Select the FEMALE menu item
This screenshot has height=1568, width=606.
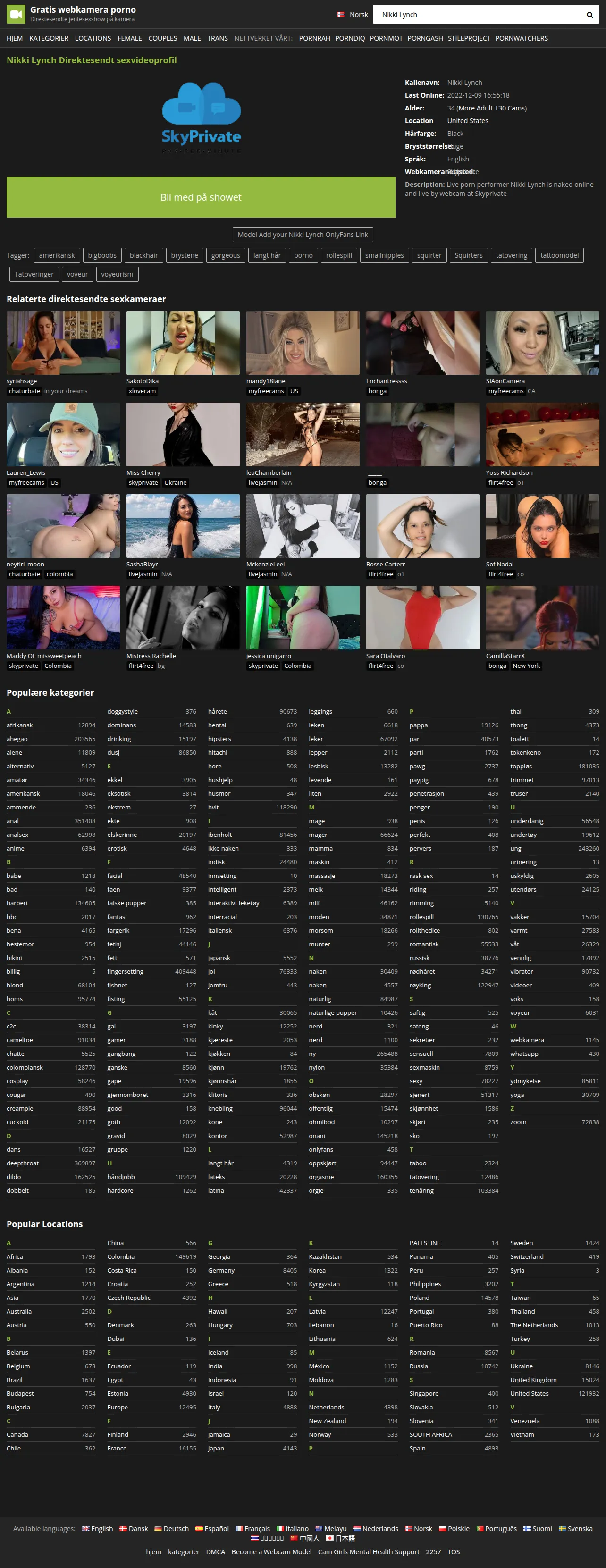tap(130, 38)
